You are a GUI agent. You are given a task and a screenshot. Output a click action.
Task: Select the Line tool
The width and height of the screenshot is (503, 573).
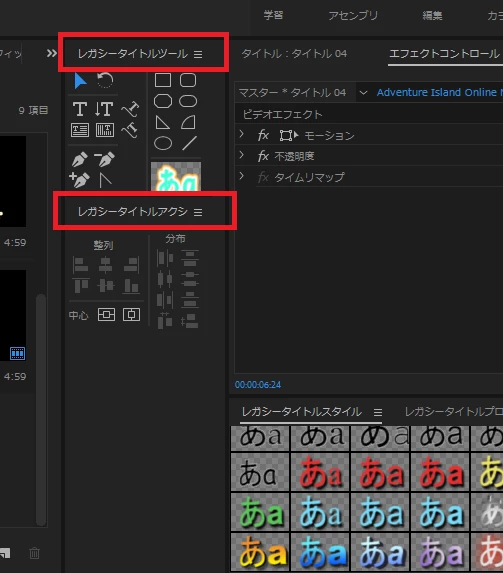click(x=189, y=143)
